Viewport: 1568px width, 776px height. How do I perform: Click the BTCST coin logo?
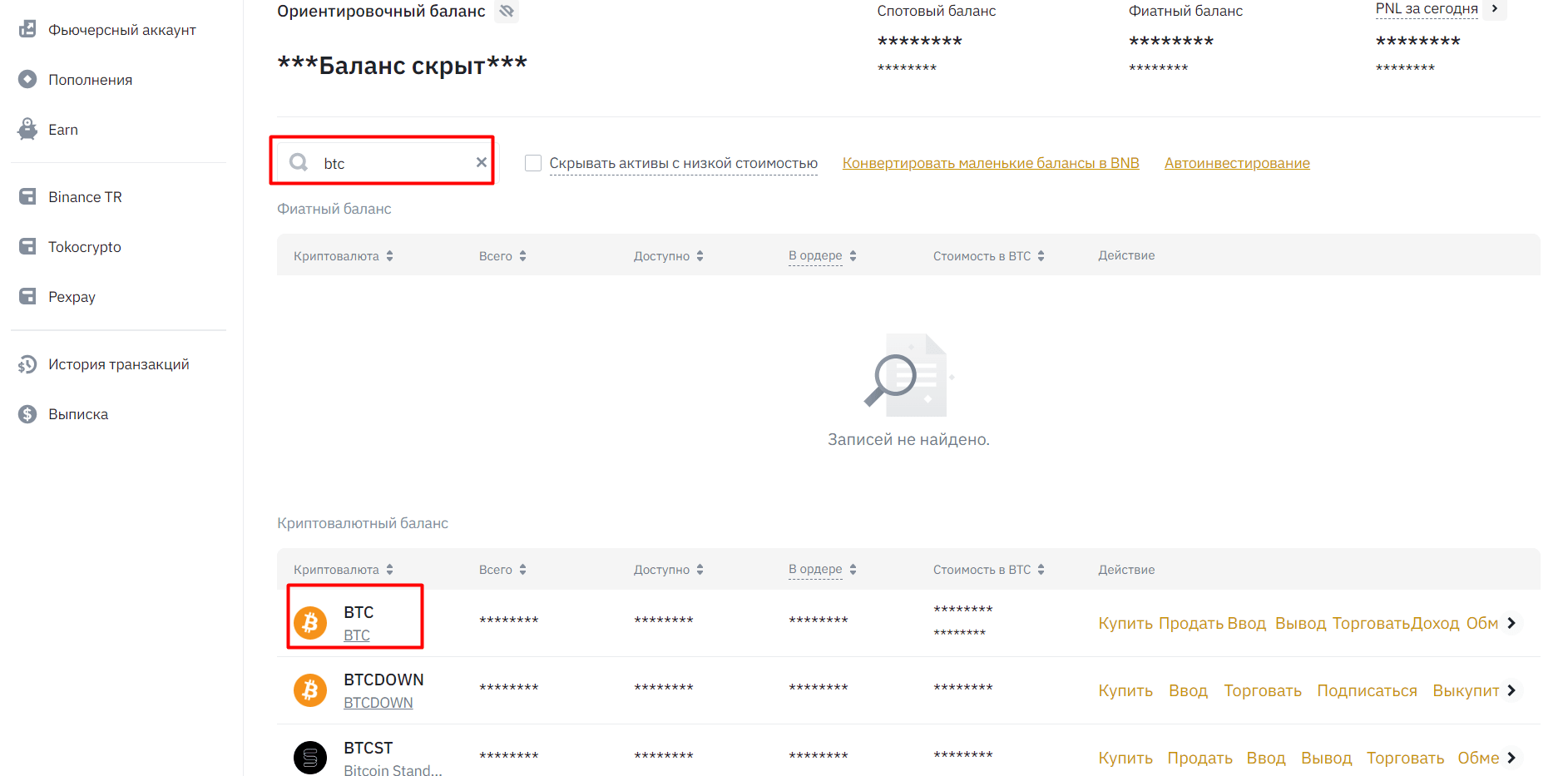point(310,757)
